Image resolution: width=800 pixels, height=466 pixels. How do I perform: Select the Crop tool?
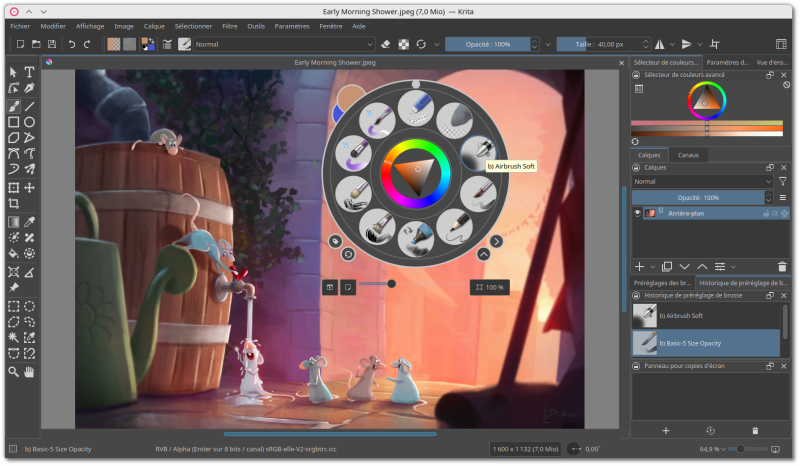click(x=14, y=204)
